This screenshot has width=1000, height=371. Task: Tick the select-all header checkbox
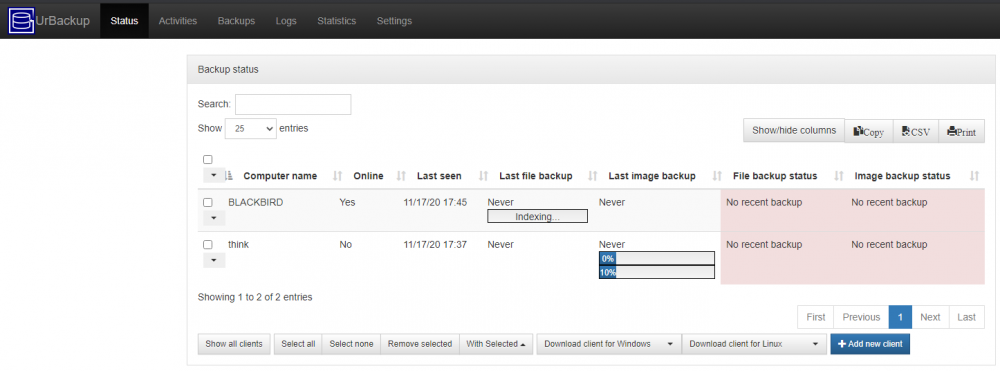pos(207,159)
